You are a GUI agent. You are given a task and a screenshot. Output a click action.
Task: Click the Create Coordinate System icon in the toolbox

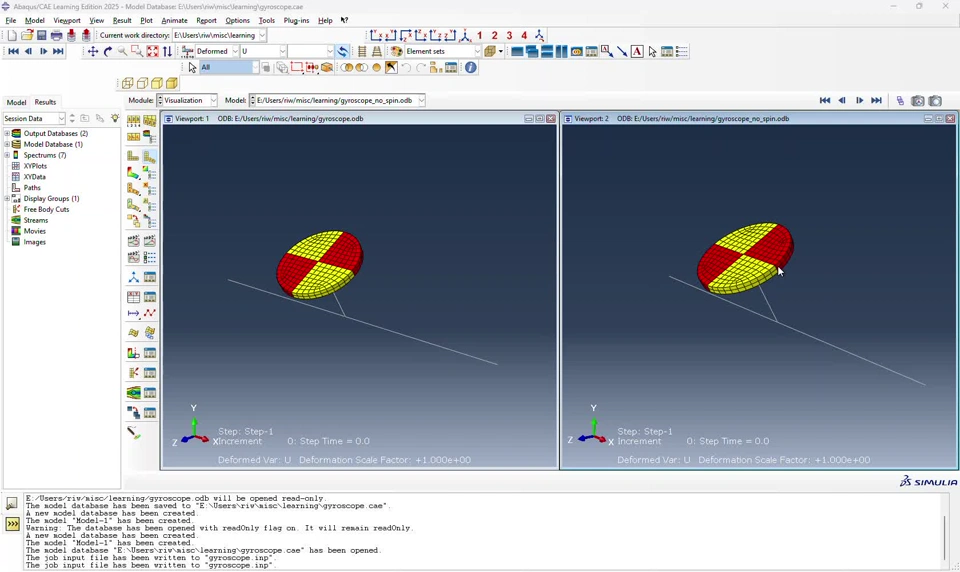[133, 277]
